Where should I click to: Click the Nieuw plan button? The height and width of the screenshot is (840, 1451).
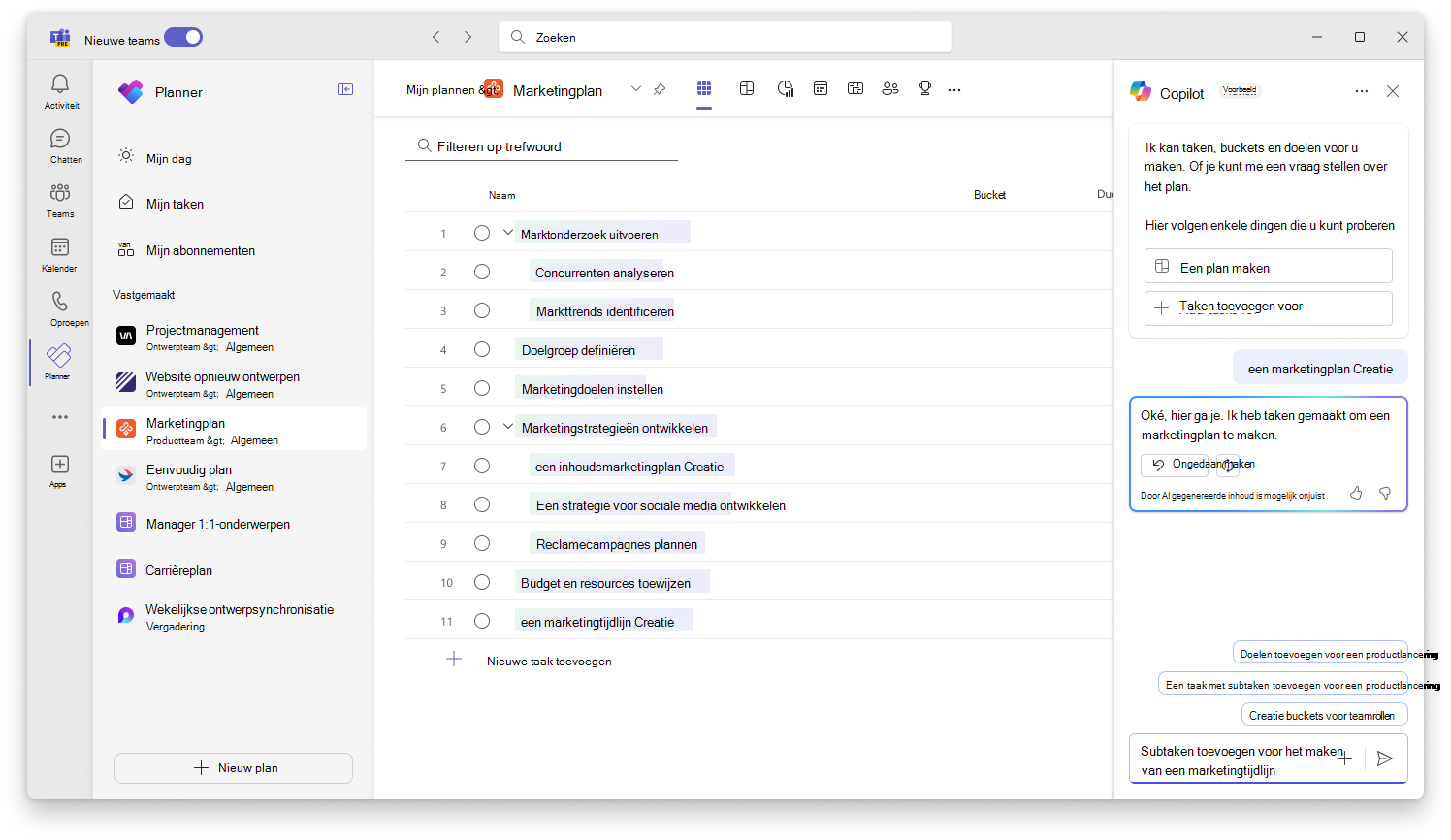tap(234, 767)
